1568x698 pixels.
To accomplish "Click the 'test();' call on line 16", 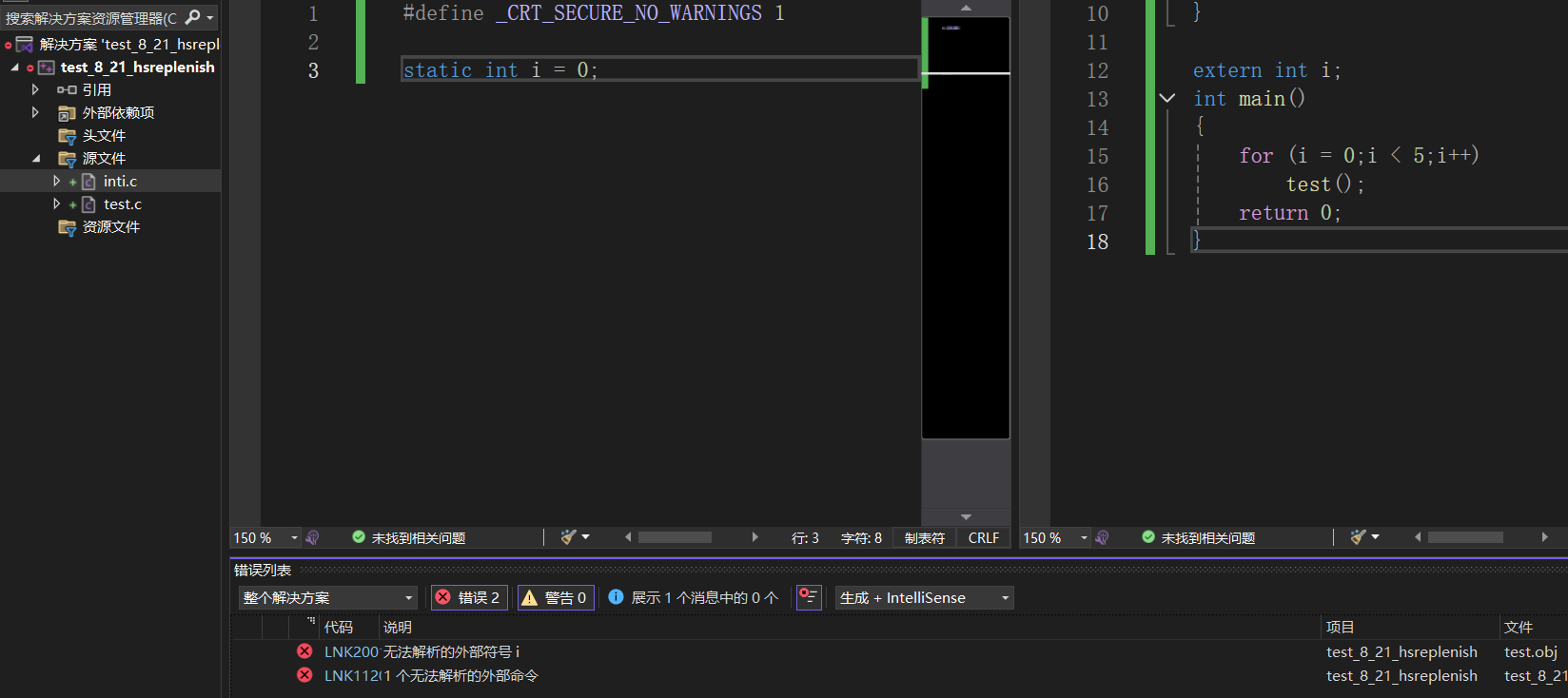I will (x=1325, y=184).
